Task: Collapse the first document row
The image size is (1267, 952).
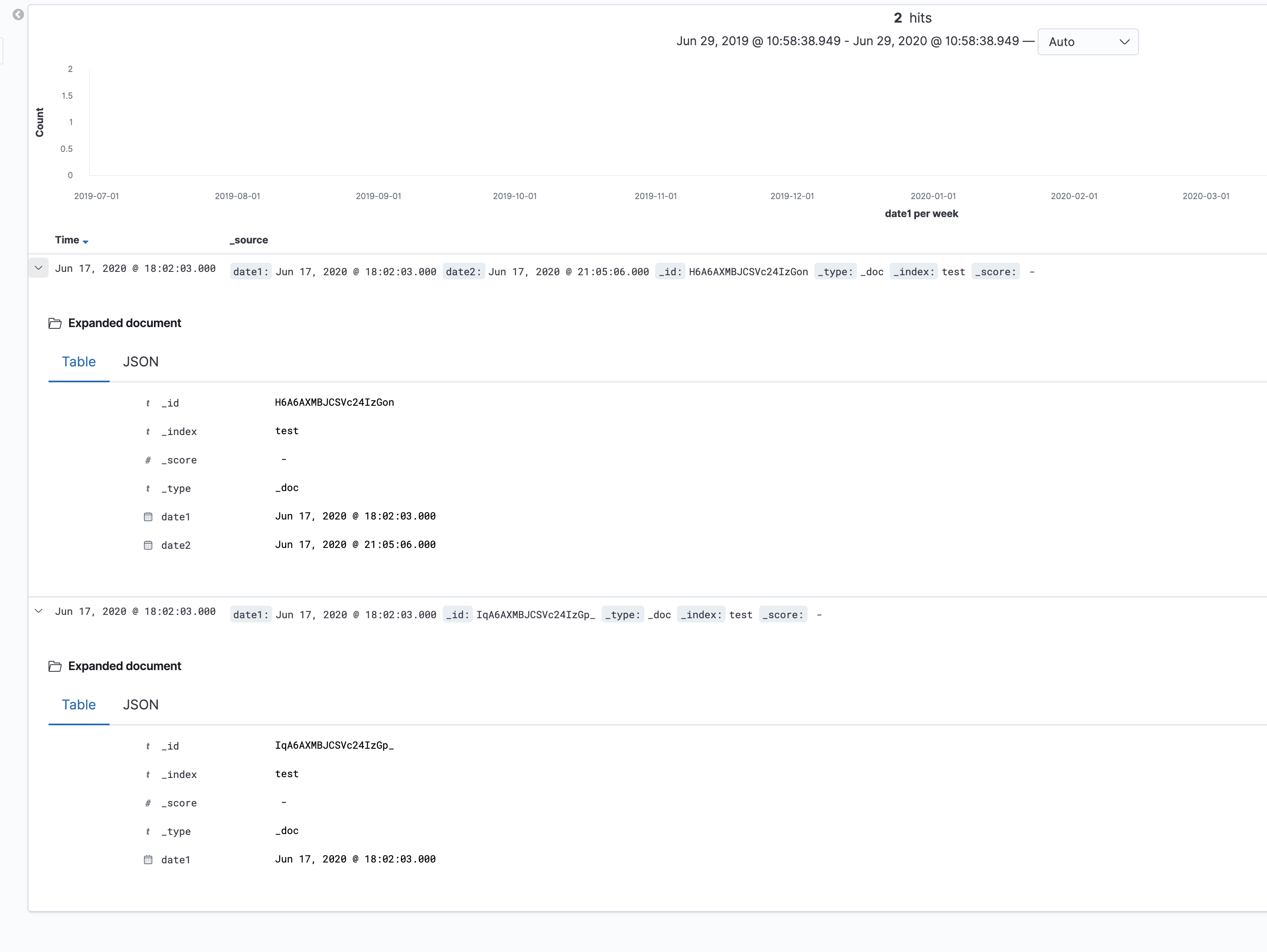Action: pyautogui.click(x=38, y=268)
